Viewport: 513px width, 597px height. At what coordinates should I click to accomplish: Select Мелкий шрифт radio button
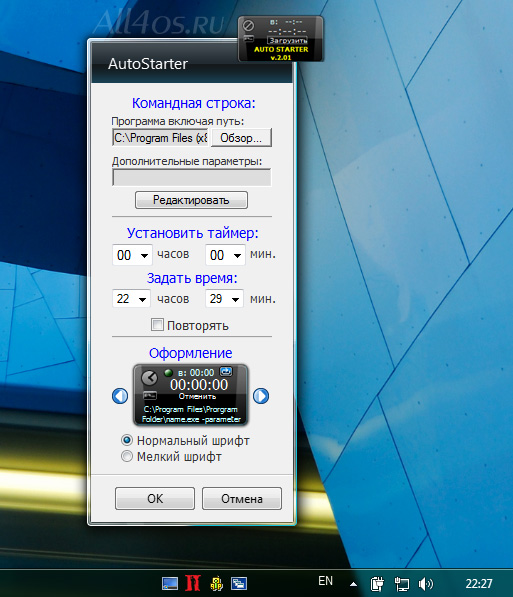click(x=126, y=456)
